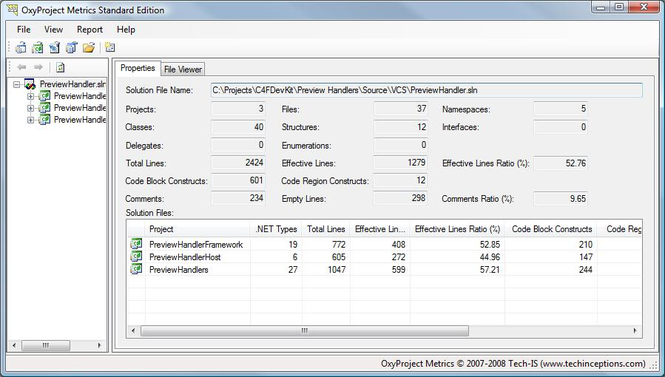The width and height of the screenshot is (665, 377).
Task: Click the forward arrow in tree toolbar
Action: (38, 67)
